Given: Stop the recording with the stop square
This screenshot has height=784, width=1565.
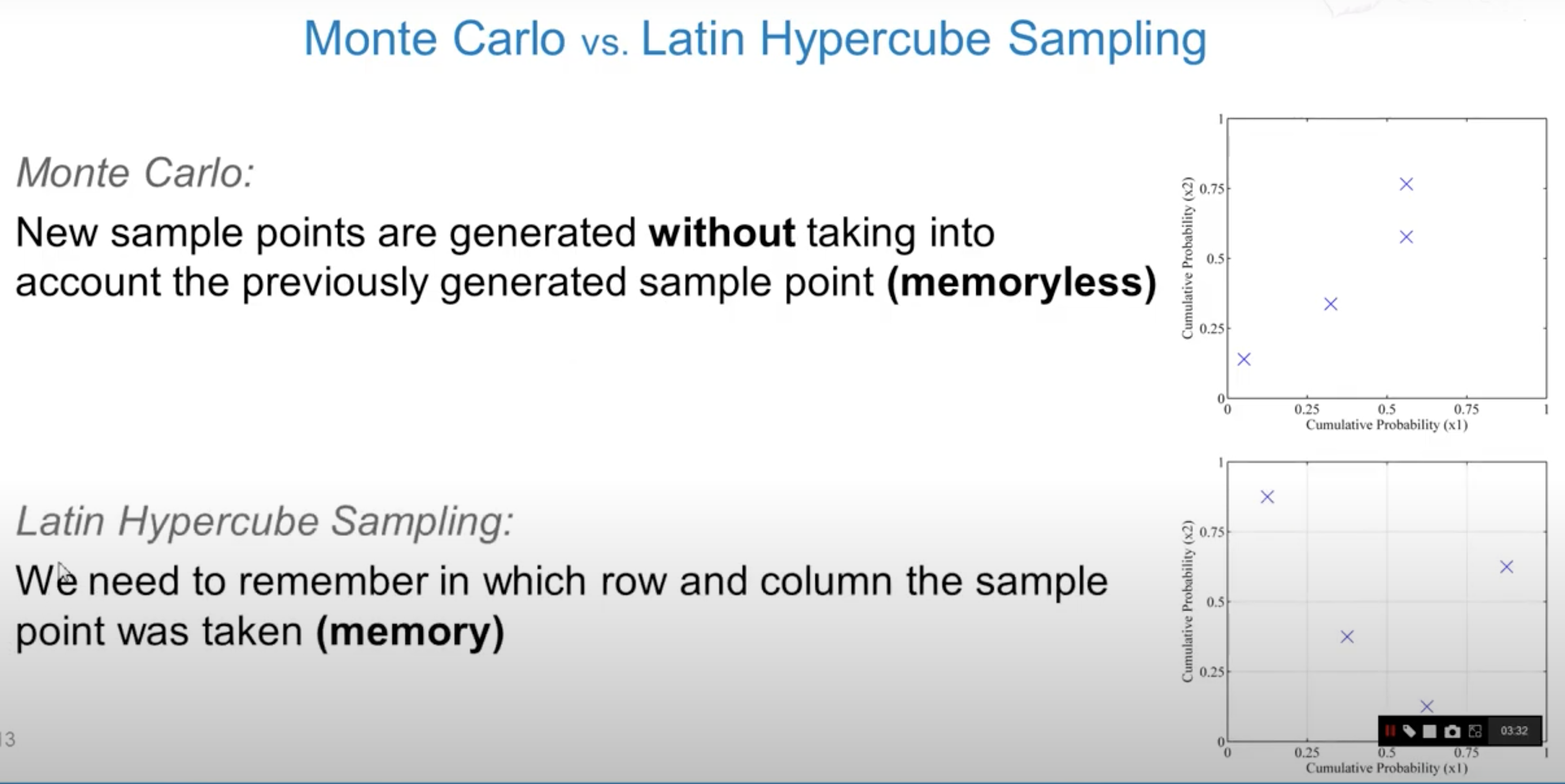Looking at the screenshot, I should (1430, 731).
